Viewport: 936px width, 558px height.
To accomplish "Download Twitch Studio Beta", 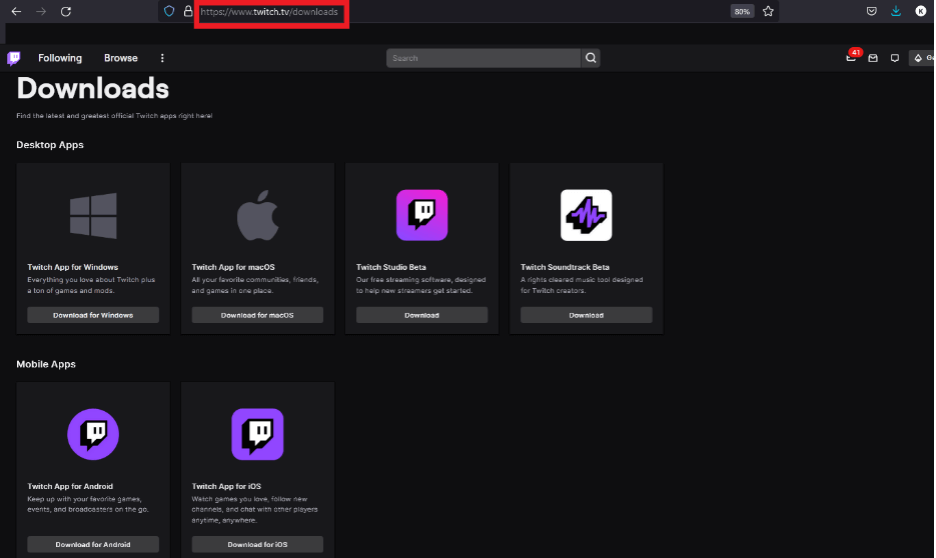I will 421,315.
